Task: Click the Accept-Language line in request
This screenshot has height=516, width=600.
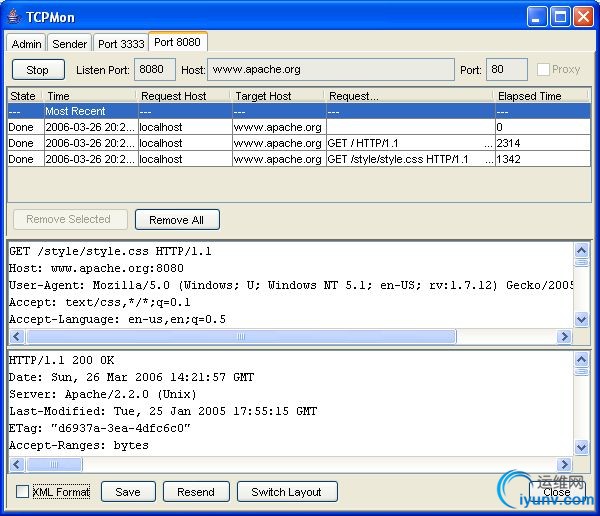Action: click(x=117, y=319)
